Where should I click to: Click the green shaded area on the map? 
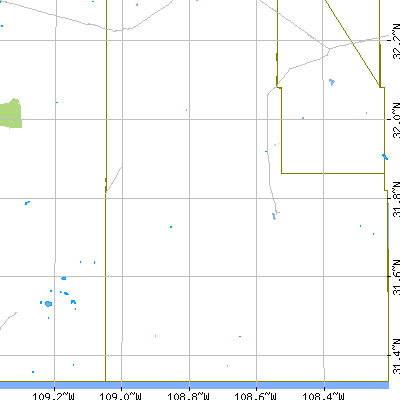coord(11,113)
